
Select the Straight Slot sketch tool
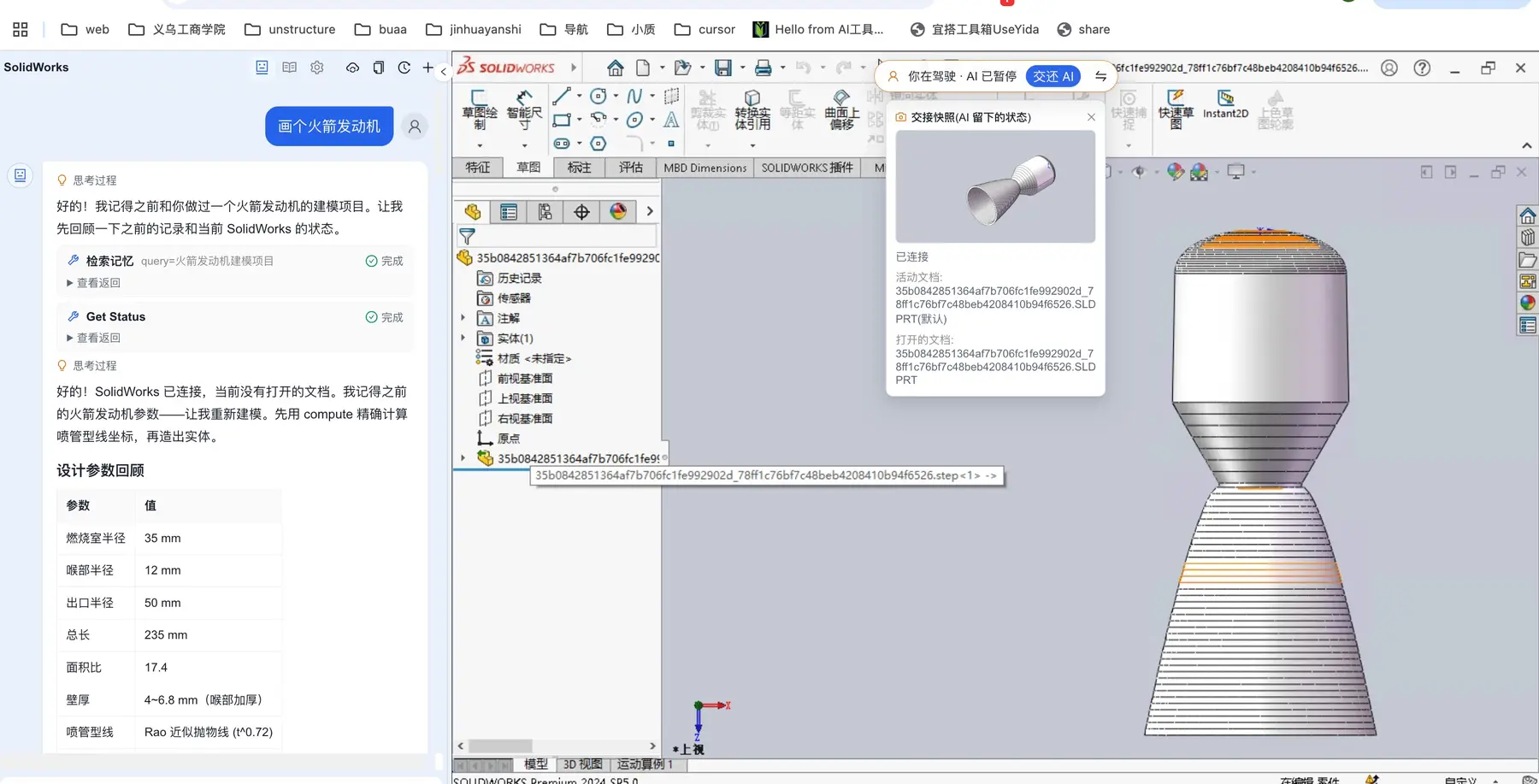point(562,143)
